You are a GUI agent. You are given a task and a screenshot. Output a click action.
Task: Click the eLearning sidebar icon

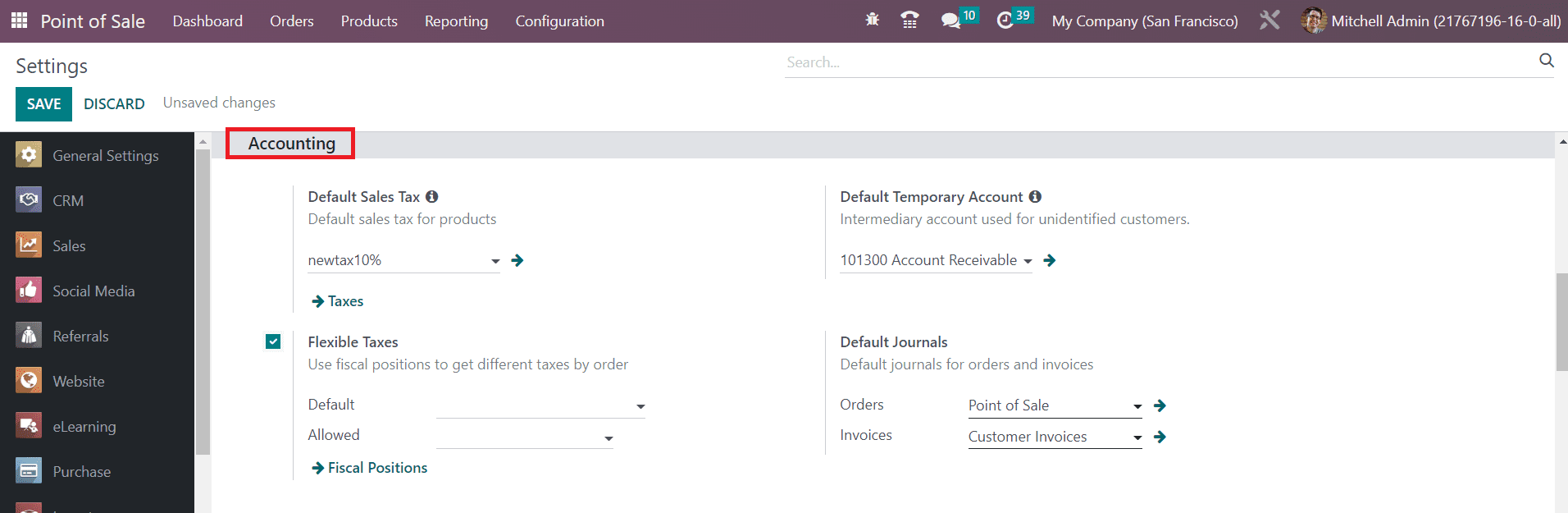(29, 425)
